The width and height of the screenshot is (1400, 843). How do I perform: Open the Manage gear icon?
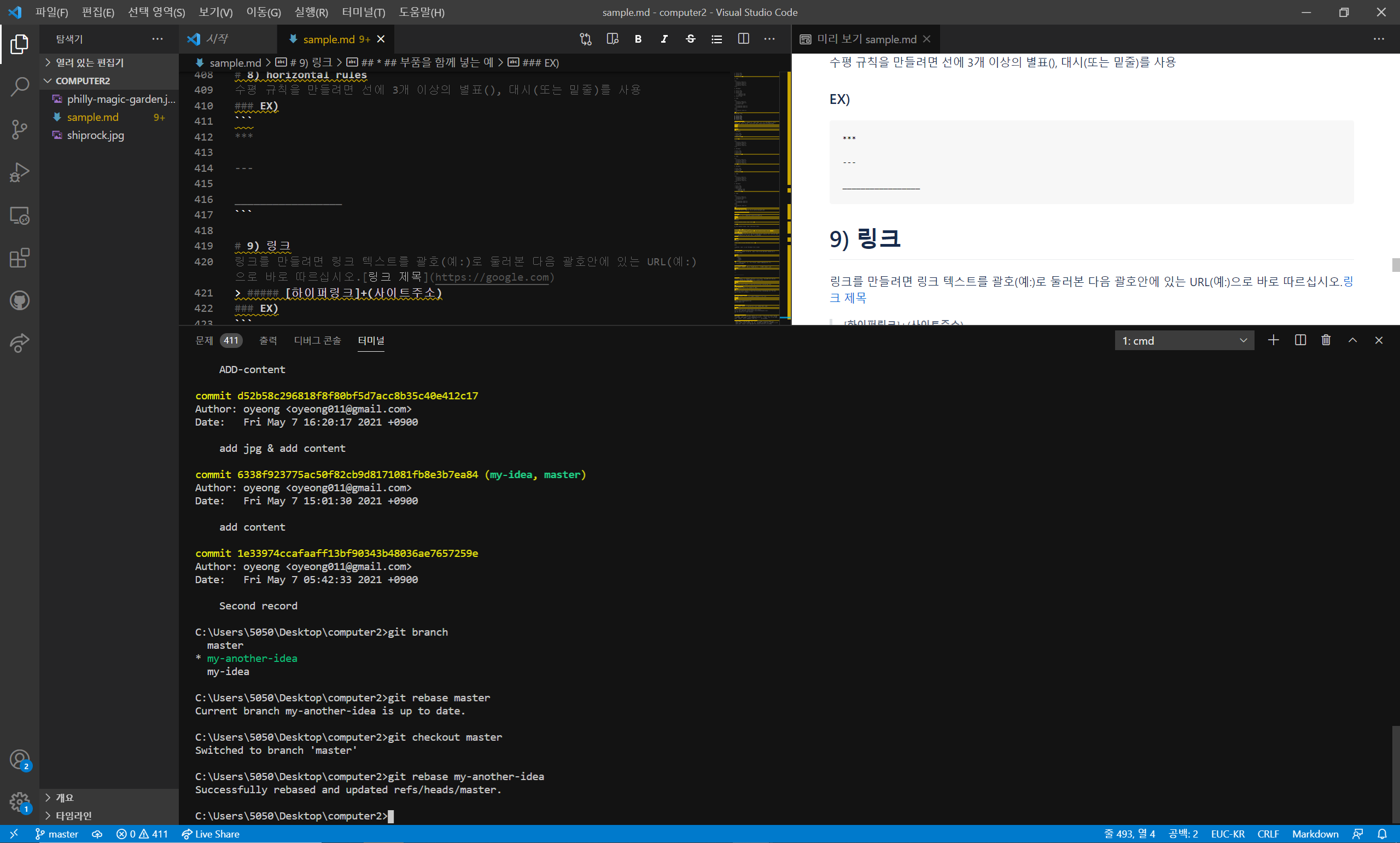[x=19, y=802]
